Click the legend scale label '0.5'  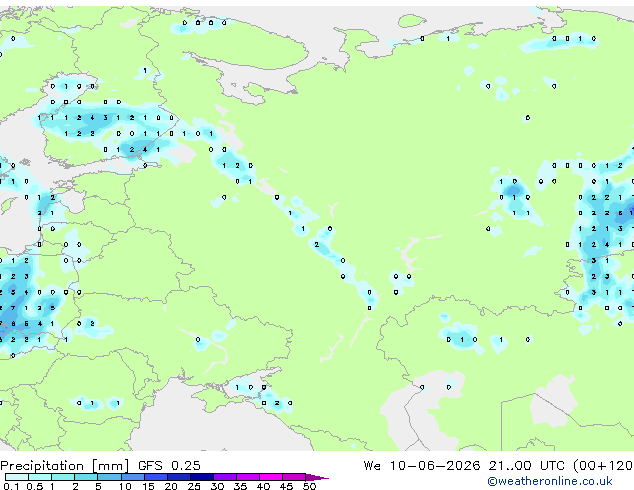(x=34, y=486)
